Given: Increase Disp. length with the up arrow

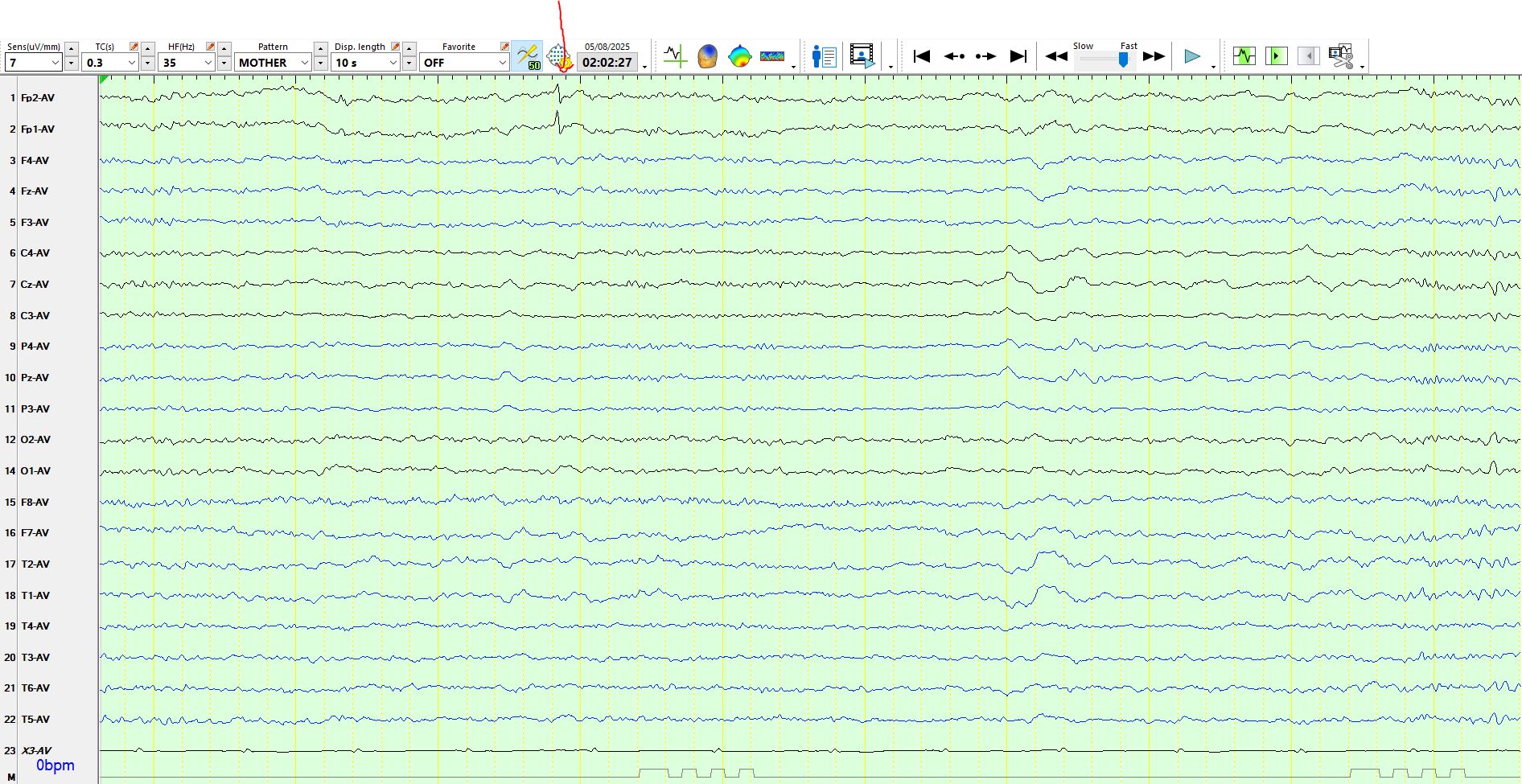Looking at the screenshot, I should [x=409, y=48].
